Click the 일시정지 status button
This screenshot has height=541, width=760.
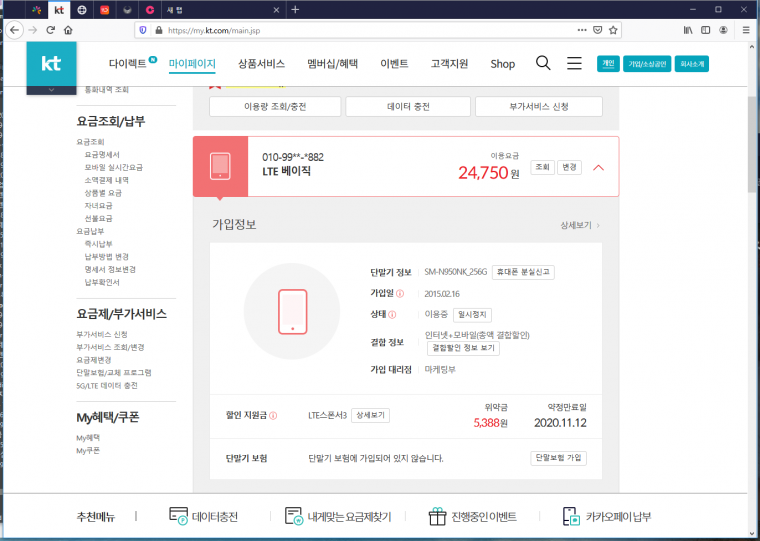[x=472, y=315]
